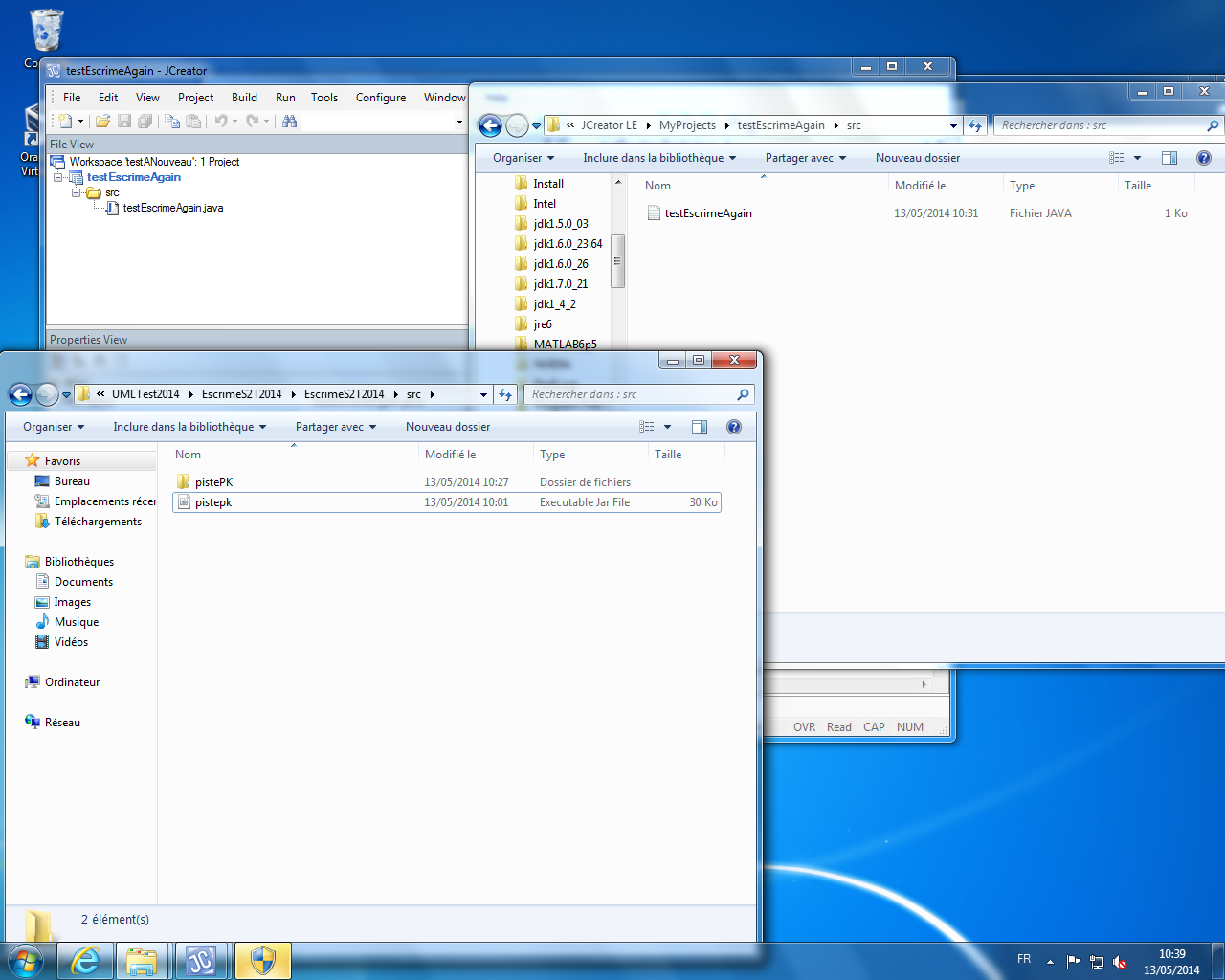
Task: Click 'Nouveau dossier' in the front Explorer window
Action: tap(447, 427)
